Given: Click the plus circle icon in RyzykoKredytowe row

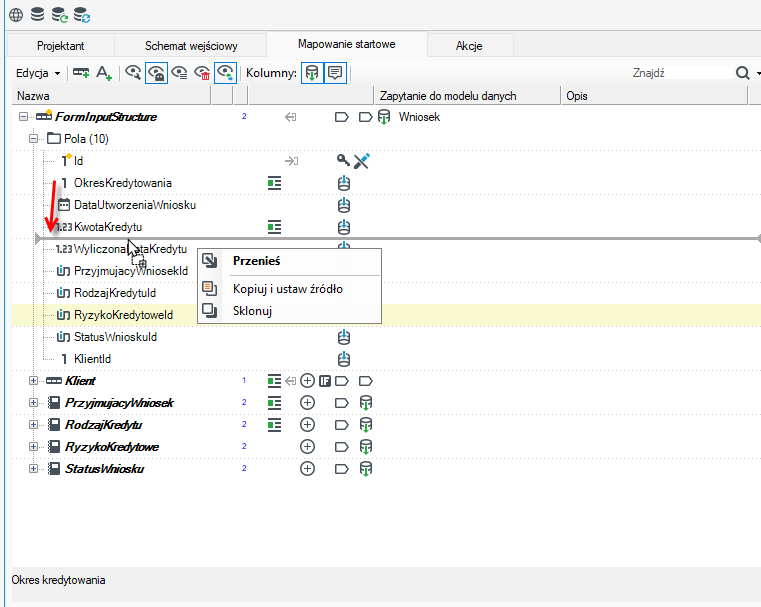Looking at the screenshot, I should coord(307,446).
